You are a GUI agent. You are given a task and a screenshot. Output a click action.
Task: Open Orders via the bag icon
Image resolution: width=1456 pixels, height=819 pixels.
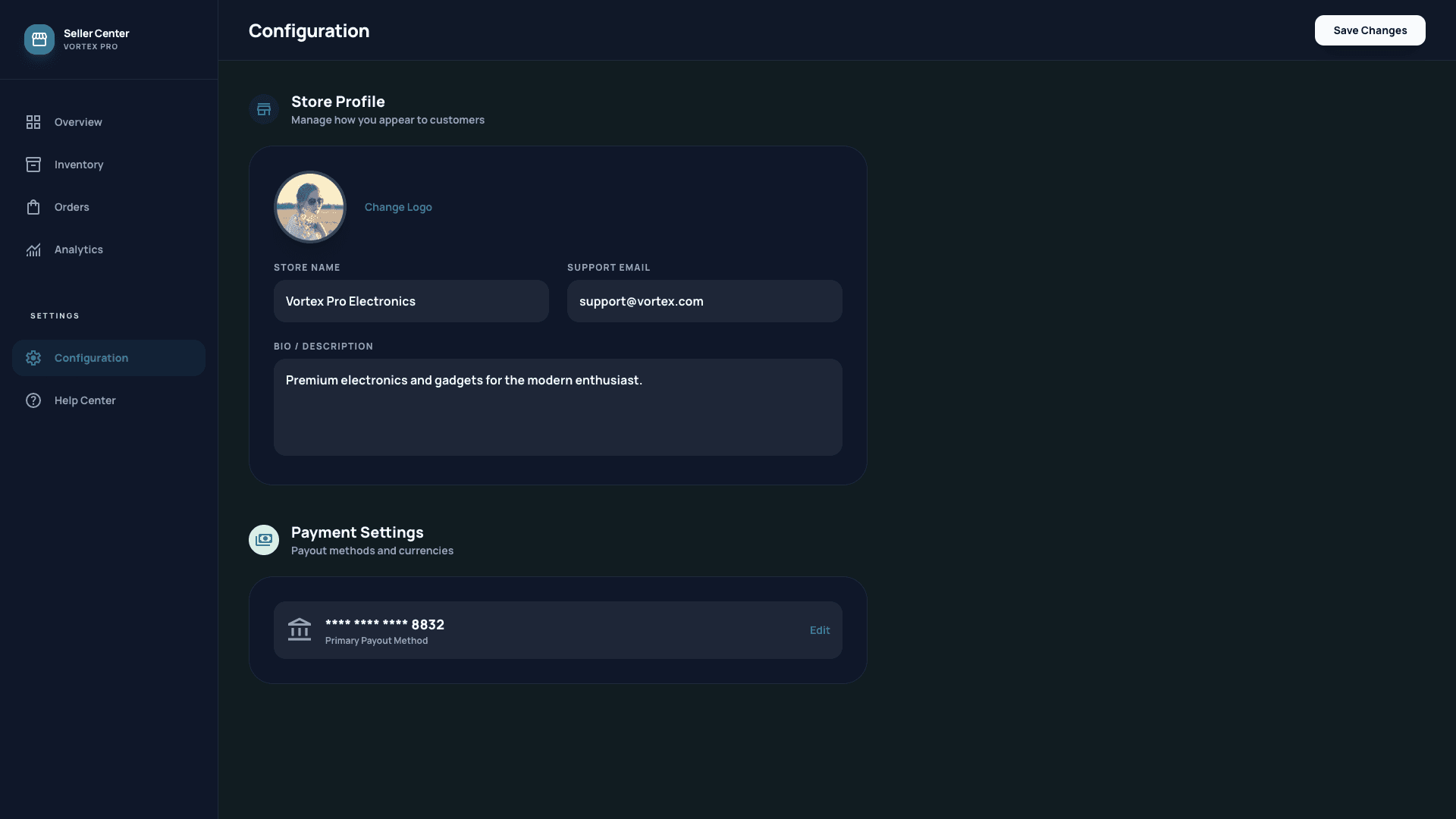[x=33, y=206]
